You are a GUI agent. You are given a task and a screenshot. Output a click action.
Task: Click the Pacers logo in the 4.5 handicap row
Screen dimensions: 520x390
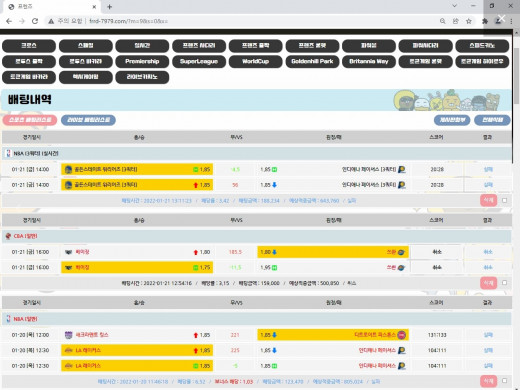click(x=402, y=169)
